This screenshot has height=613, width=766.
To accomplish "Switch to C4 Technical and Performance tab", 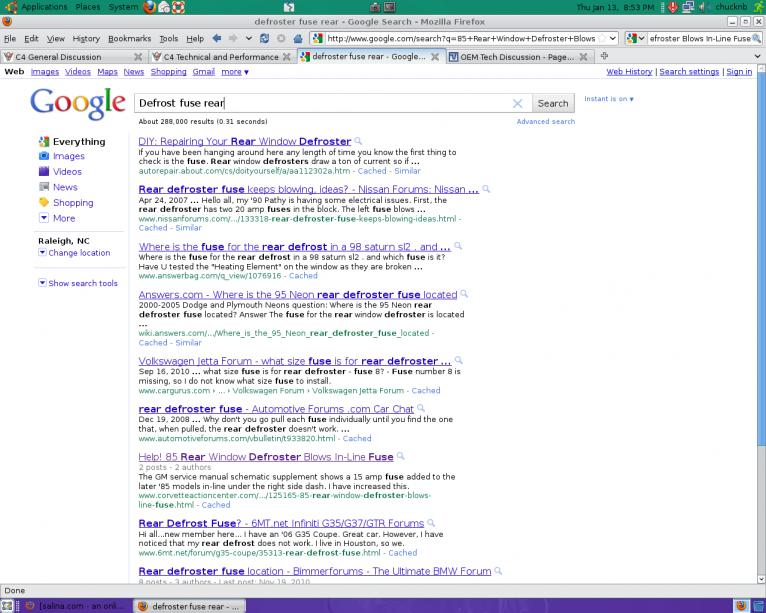I will pyautogui.click(x=221, y=57).
